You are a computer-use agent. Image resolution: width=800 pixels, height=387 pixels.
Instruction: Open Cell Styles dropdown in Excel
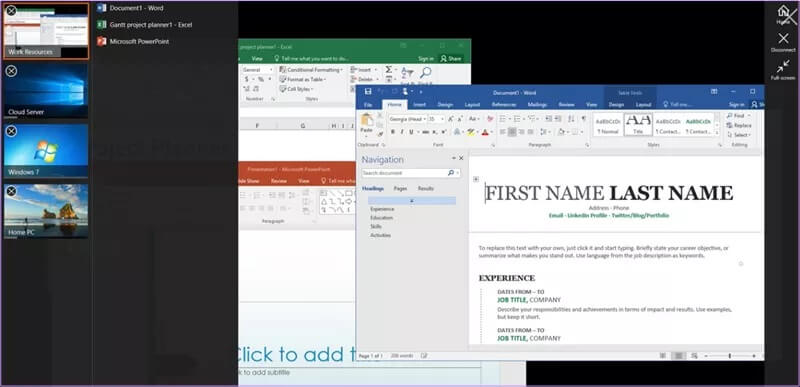(296, 89)
